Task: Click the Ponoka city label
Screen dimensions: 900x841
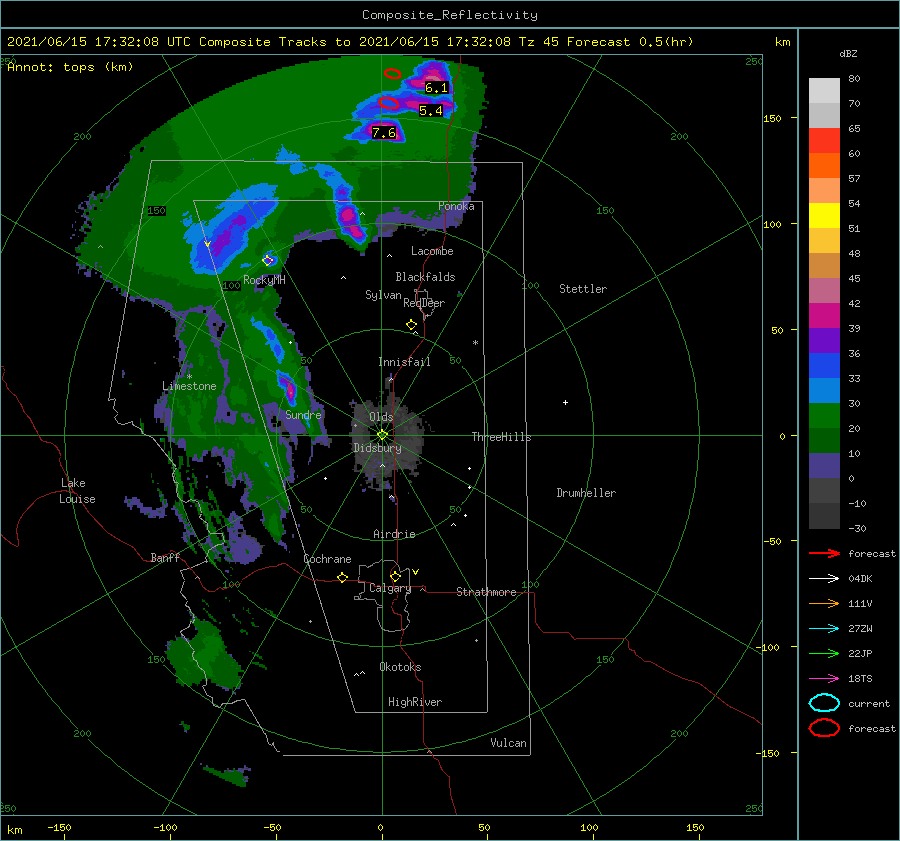Action: point(456,206)
